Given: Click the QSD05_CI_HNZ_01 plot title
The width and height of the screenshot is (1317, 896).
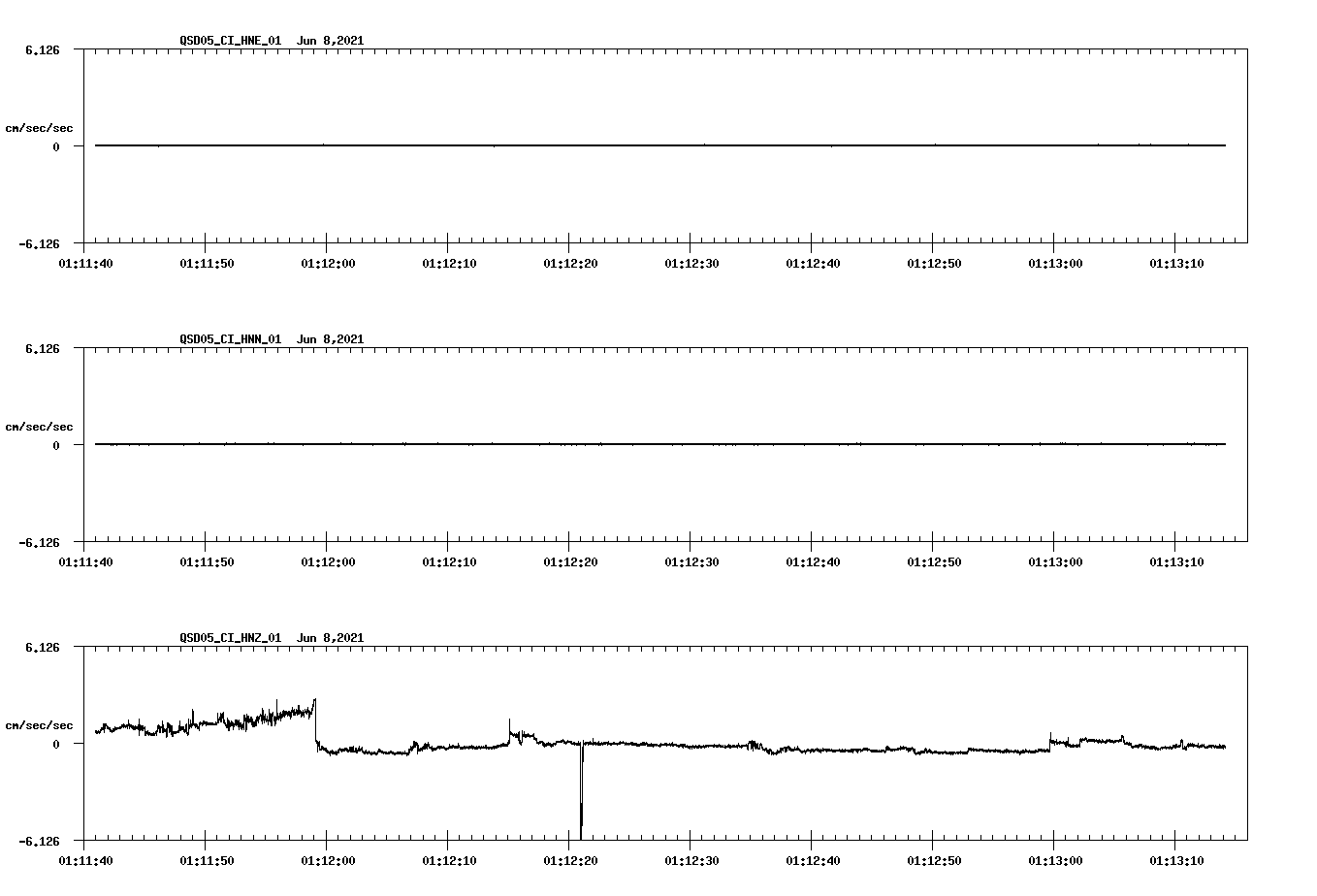Looking at the screenshot, I should tap(272, 638).
